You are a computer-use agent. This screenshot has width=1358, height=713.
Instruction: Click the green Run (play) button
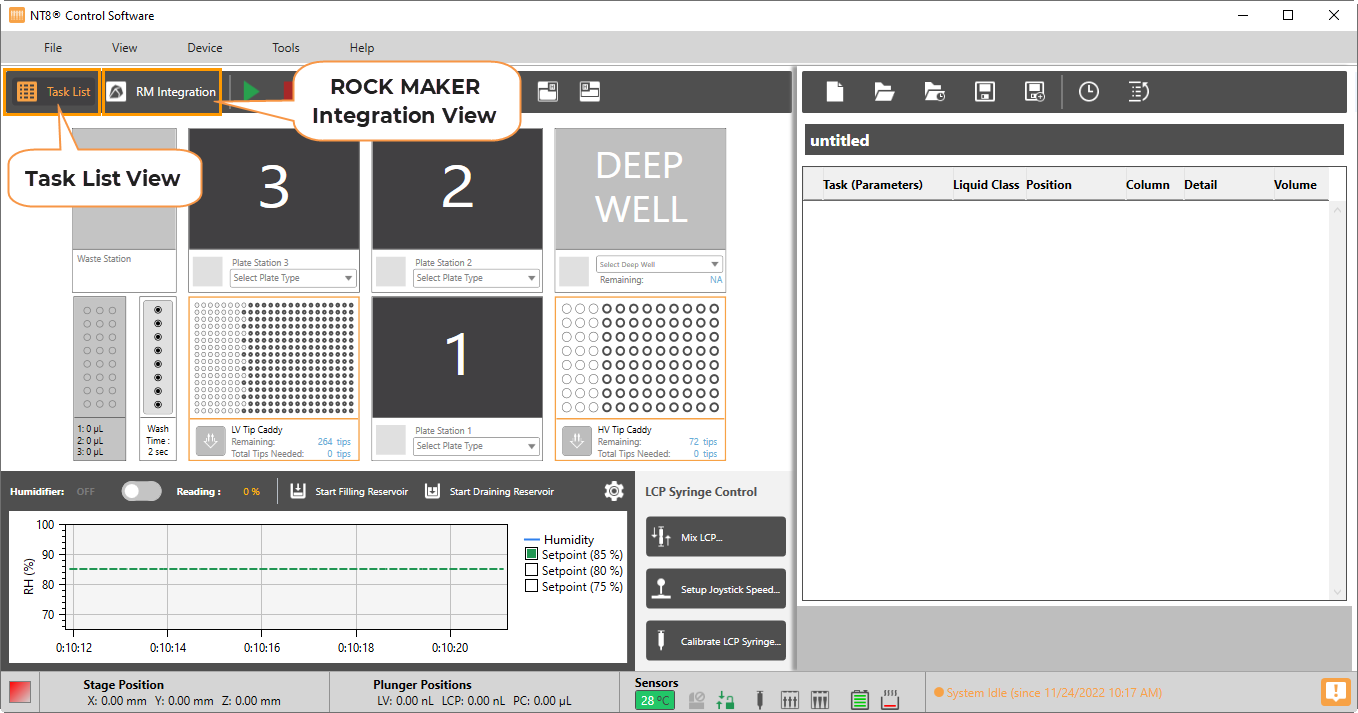tap(251, 92)
